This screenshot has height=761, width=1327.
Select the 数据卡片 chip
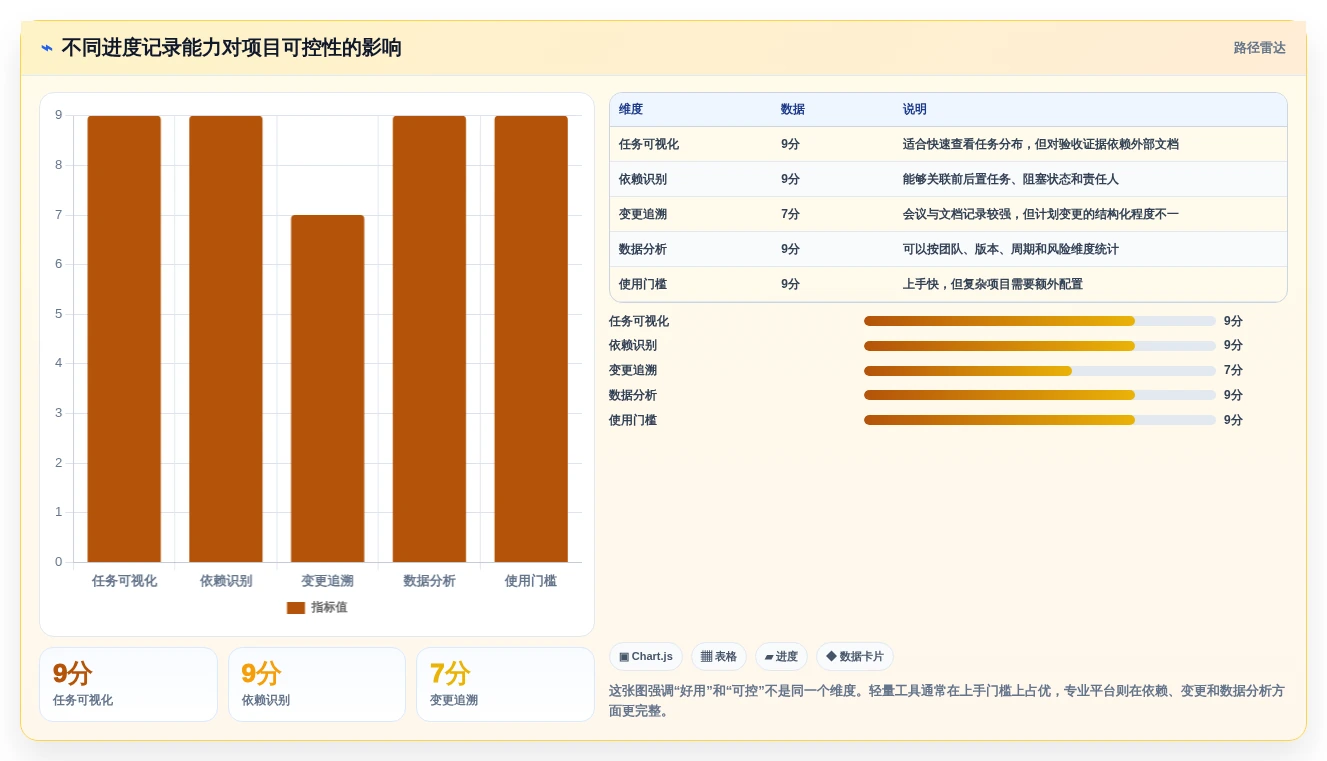click(855, 657)
